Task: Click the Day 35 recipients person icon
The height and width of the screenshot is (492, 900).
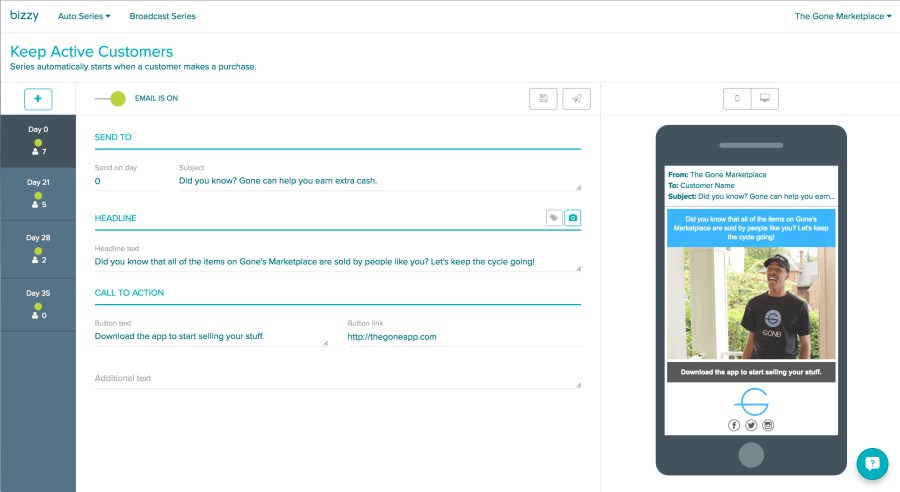Action: [x=35, y=315]
